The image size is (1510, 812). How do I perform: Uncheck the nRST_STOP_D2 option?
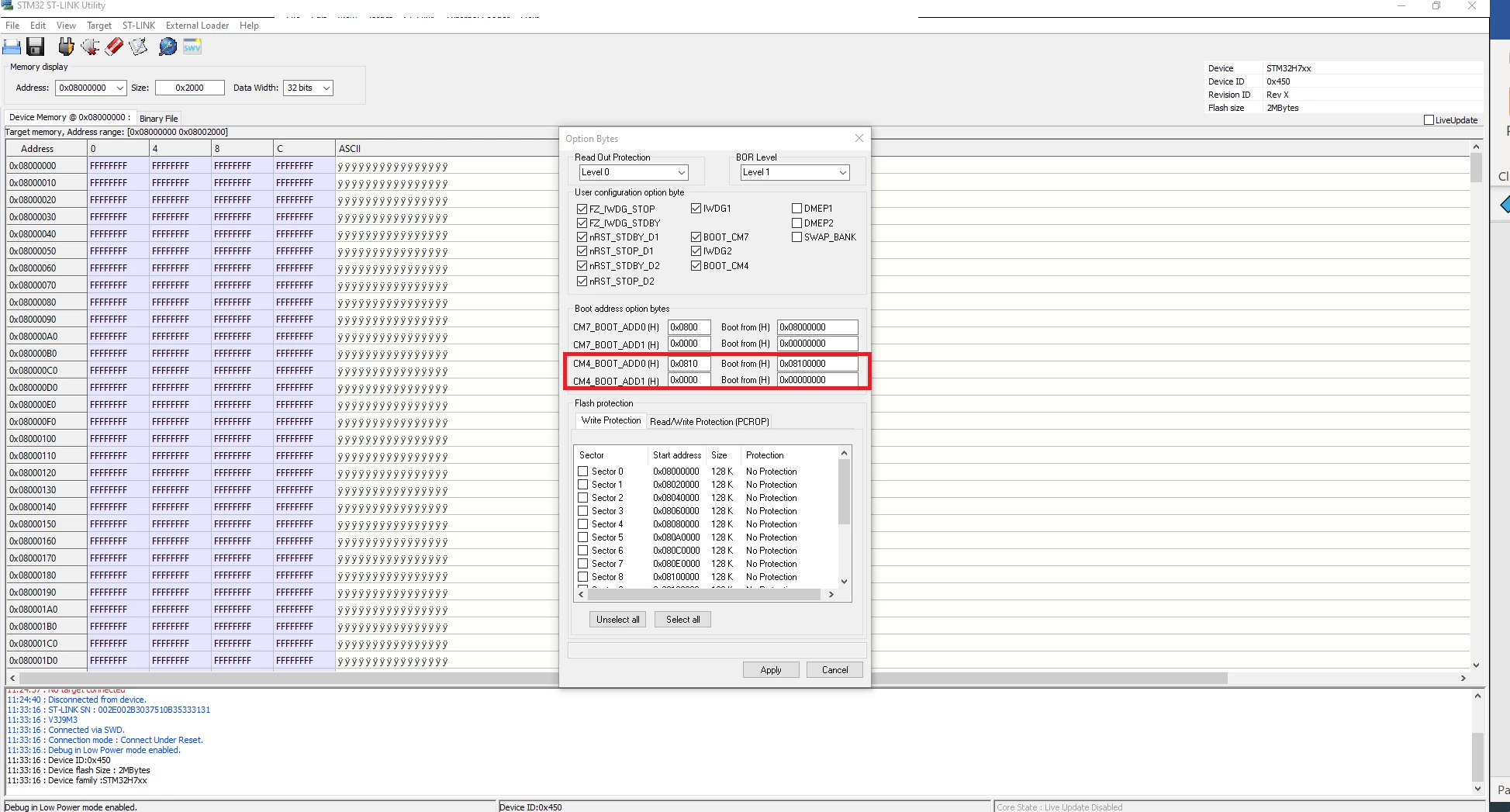click(x=582, y=281)
